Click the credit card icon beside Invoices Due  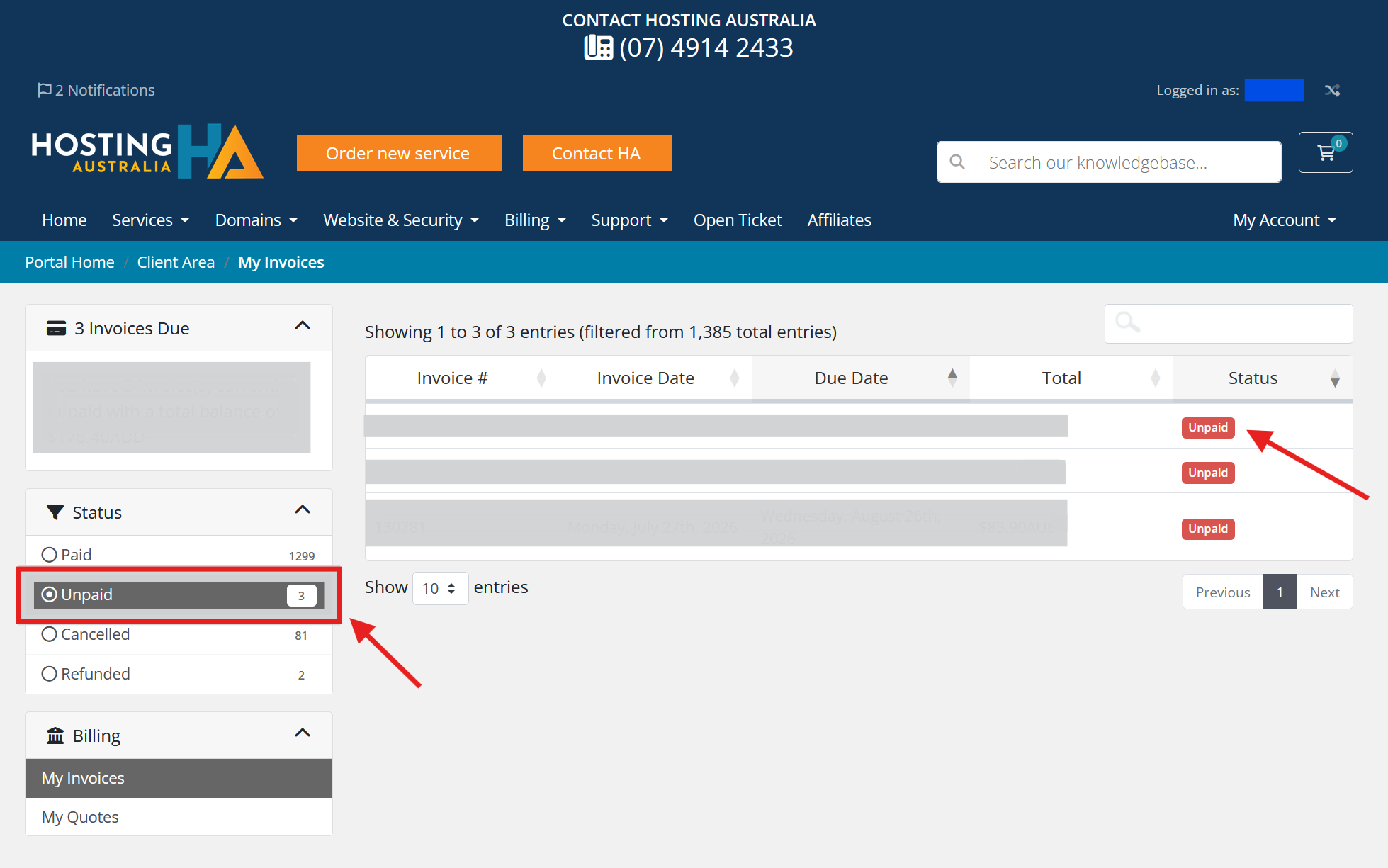(x=56, y=328)
